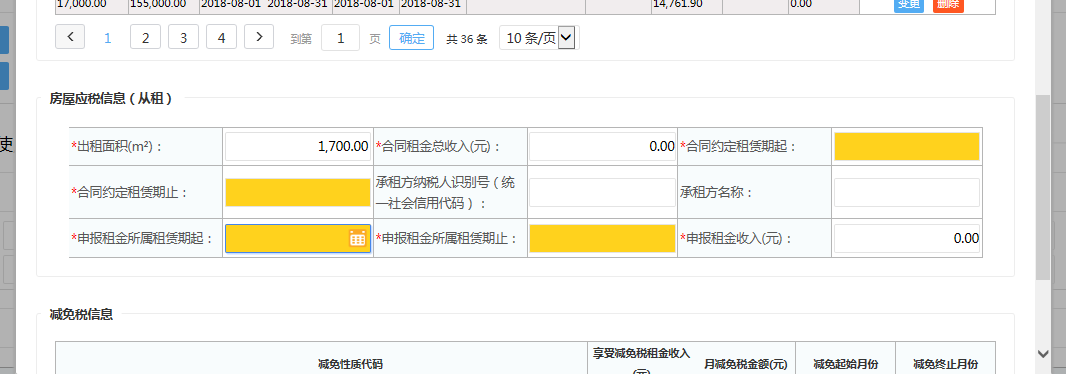Go to previous page arrow
Image resolution: width=1066 pixels, height=374 pixels.
[x=70, y=37]
